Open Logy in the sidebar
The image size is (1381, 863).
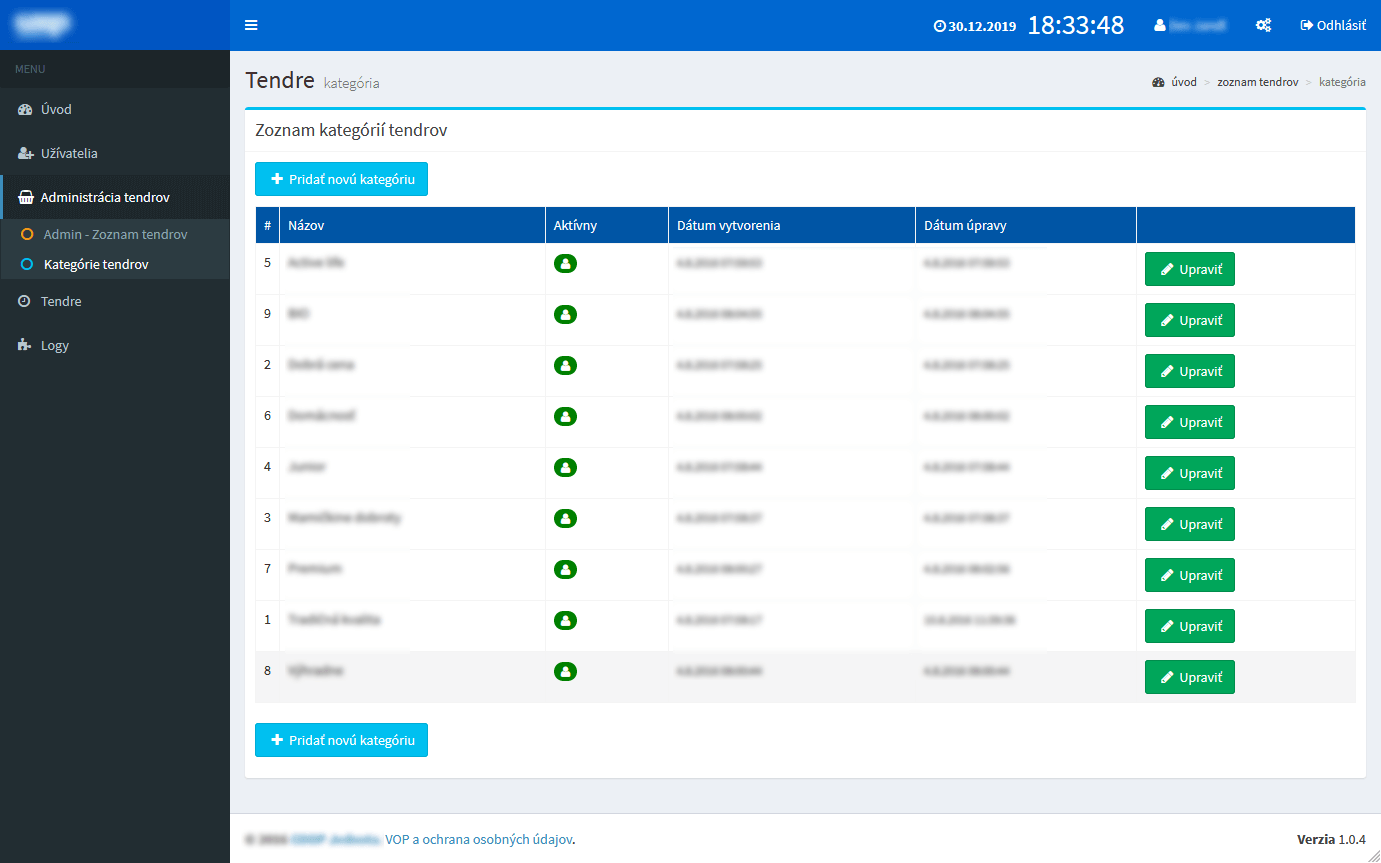115,345
